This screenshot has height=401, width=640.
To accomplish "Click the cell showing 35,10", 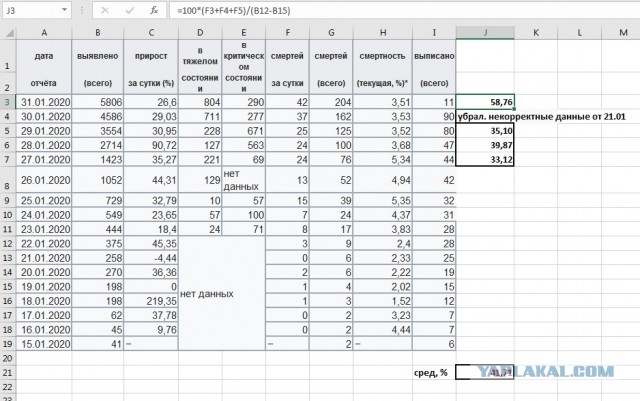I will click(x=485, y=131).
